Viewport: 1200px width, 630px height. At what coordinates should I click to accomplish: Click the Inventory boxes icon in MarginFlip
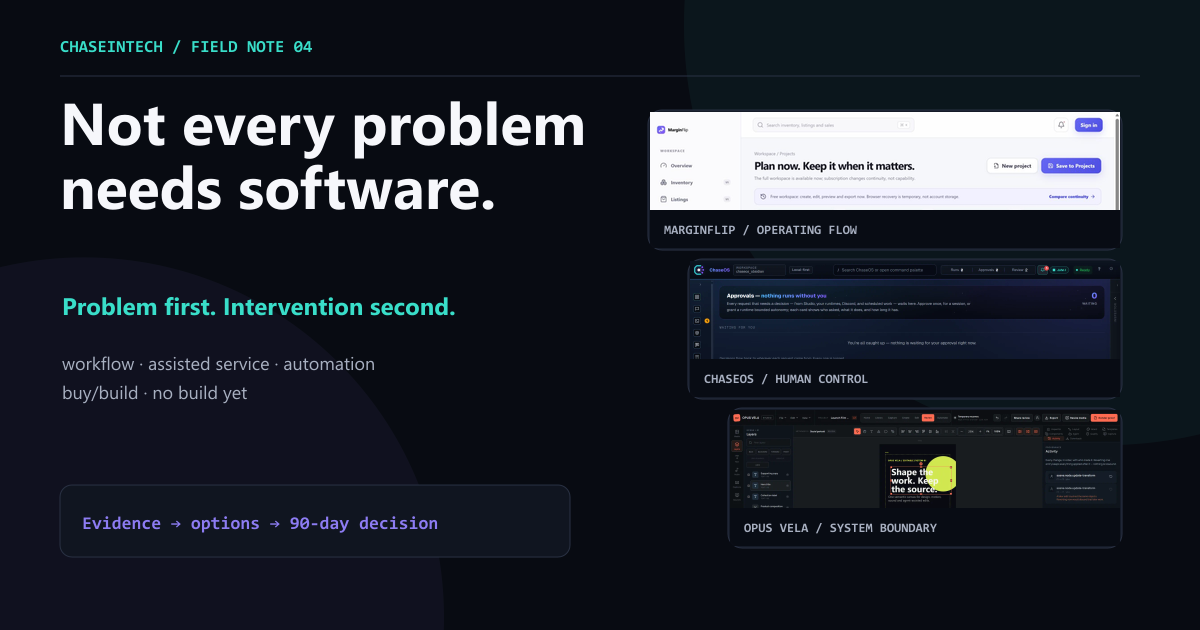pos(663,183)
